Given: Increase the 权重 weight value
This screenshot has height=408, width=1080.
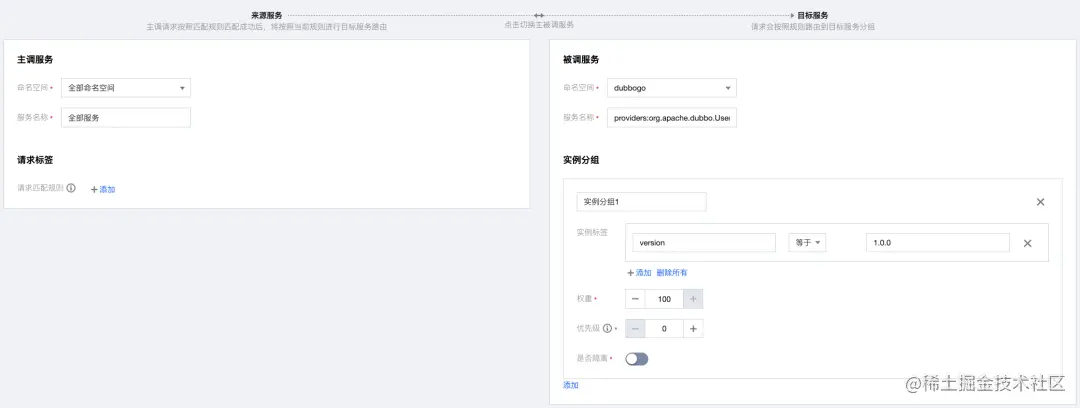Looking at the screenshot, I should pyautogui.click(x=693, y=298).
